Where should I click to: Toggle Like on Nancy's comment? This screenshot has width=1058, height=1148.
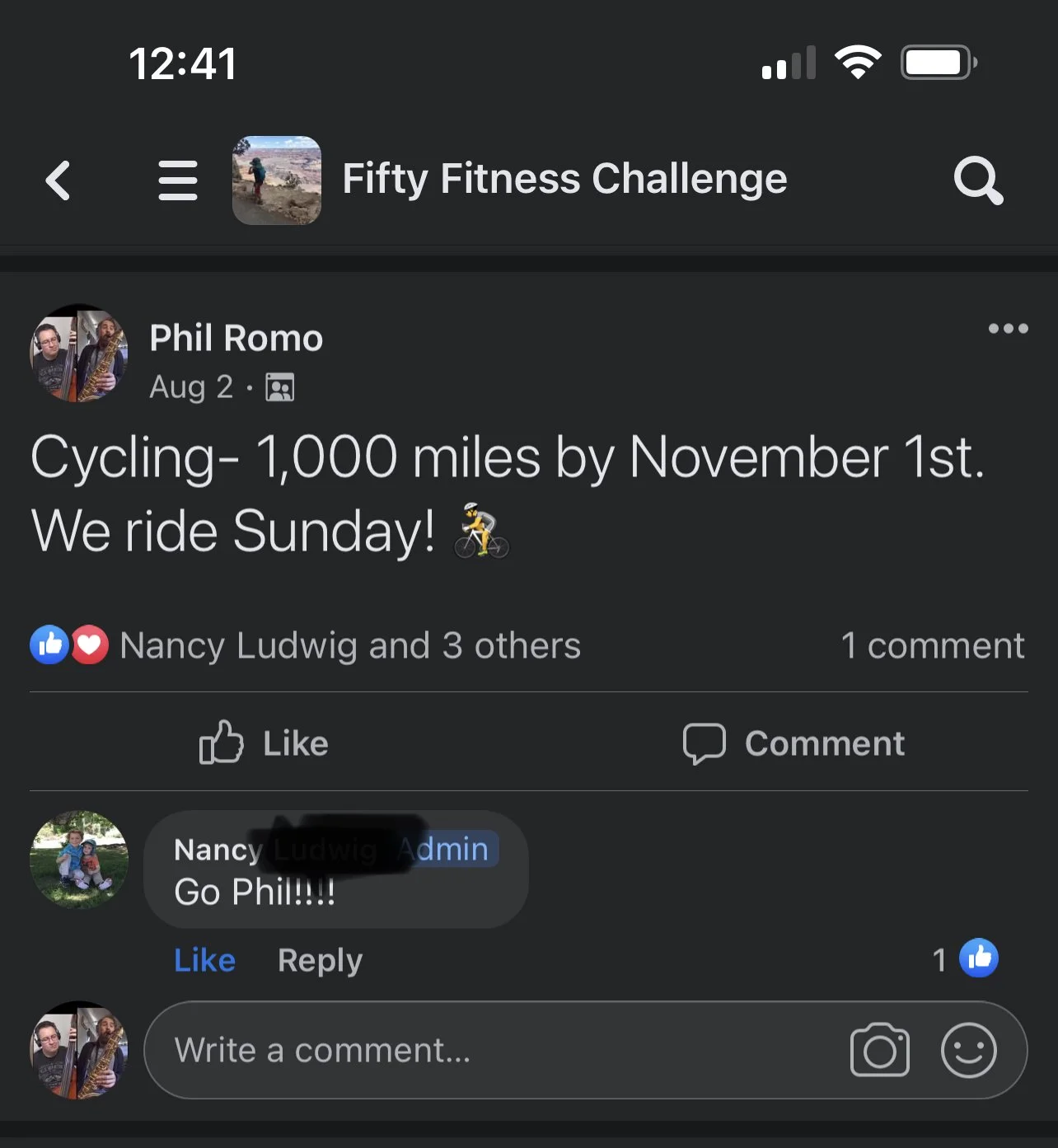tap(204, 960)
